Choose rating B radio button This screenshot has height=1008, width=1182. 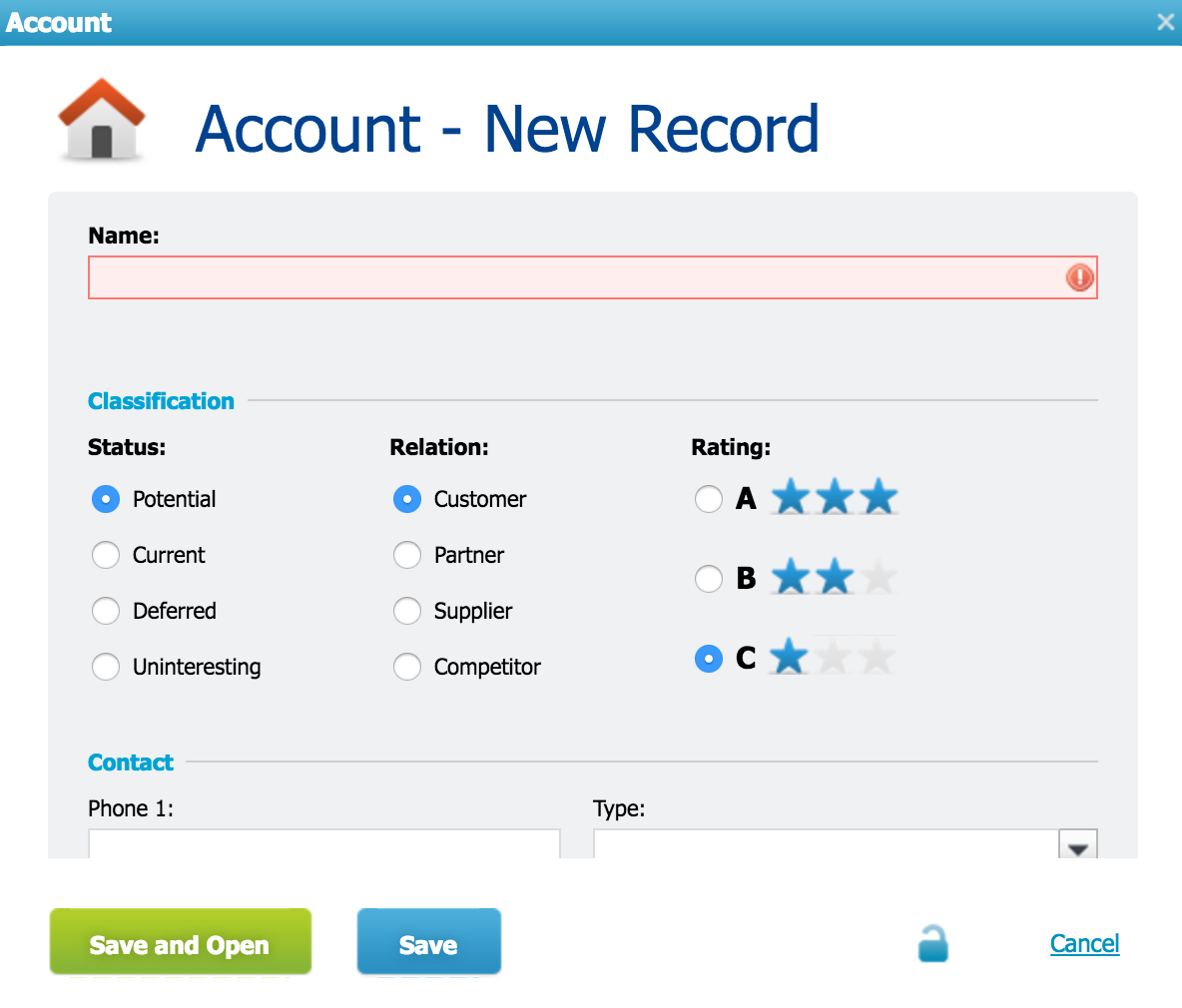(709, 579)
